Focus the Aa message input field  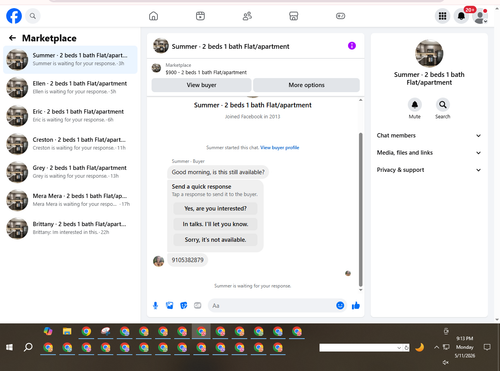point(272,305)
